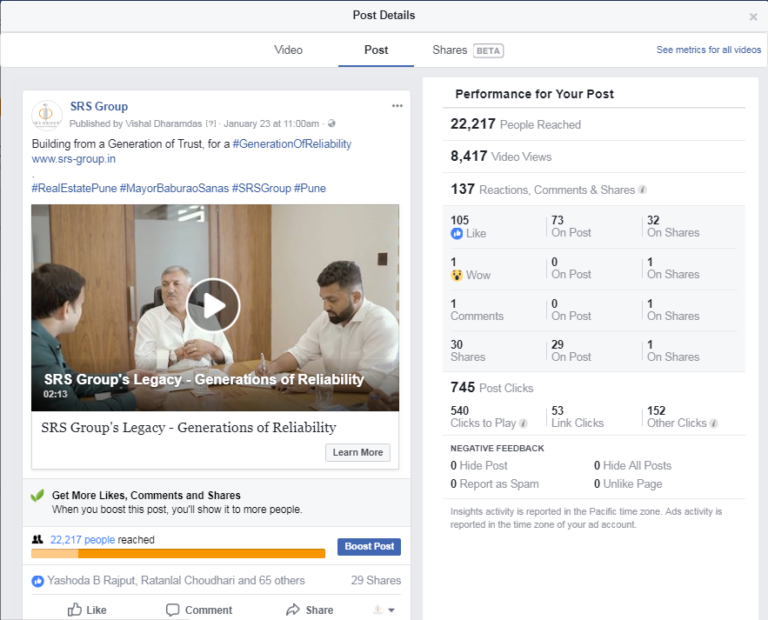
Task: Open the #MayorBaburaoSanas hashtag
Action: click(x=174, y=188)
